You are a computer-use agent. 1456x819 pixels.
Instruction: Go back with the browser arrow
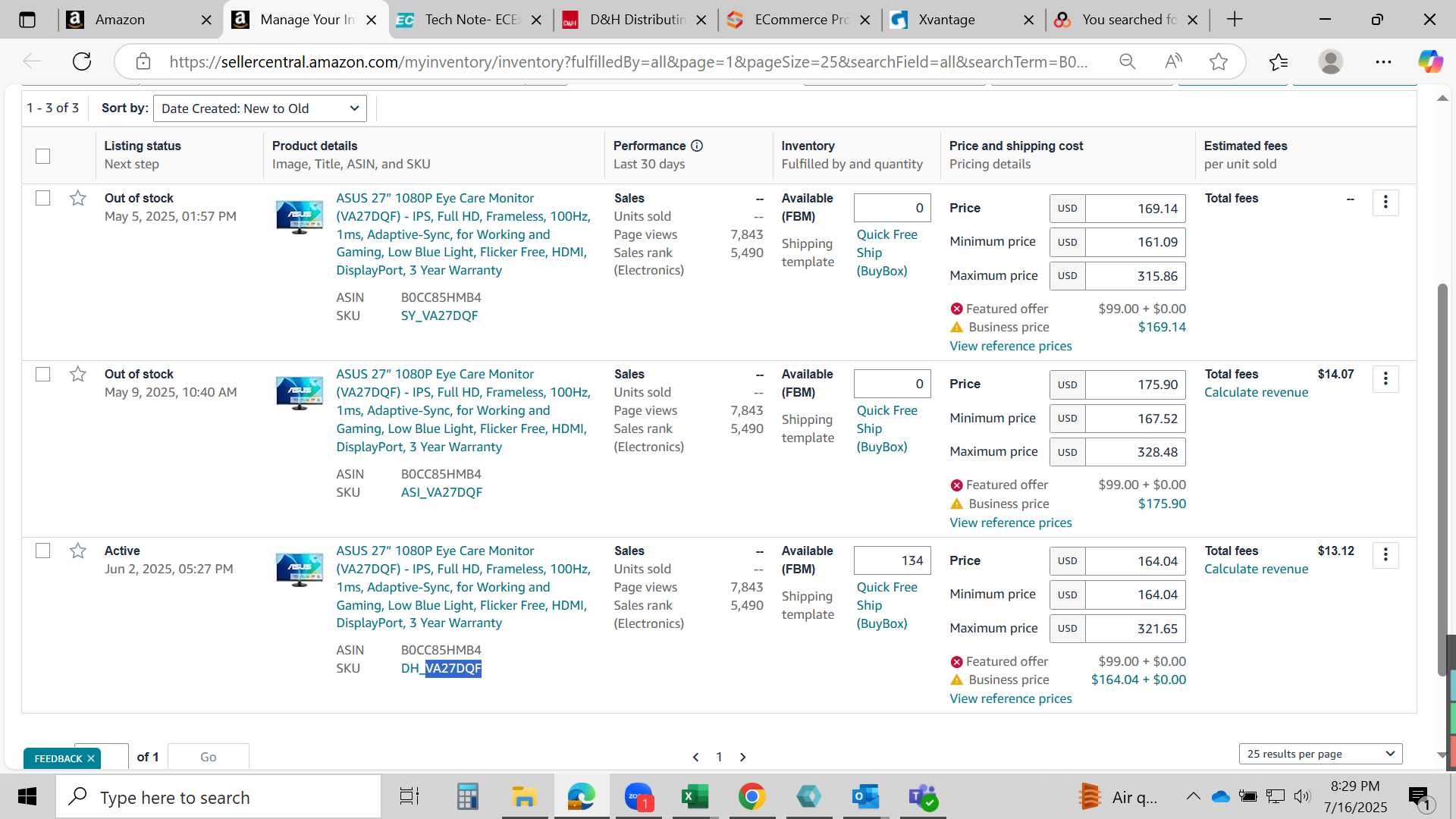(32, 61)
